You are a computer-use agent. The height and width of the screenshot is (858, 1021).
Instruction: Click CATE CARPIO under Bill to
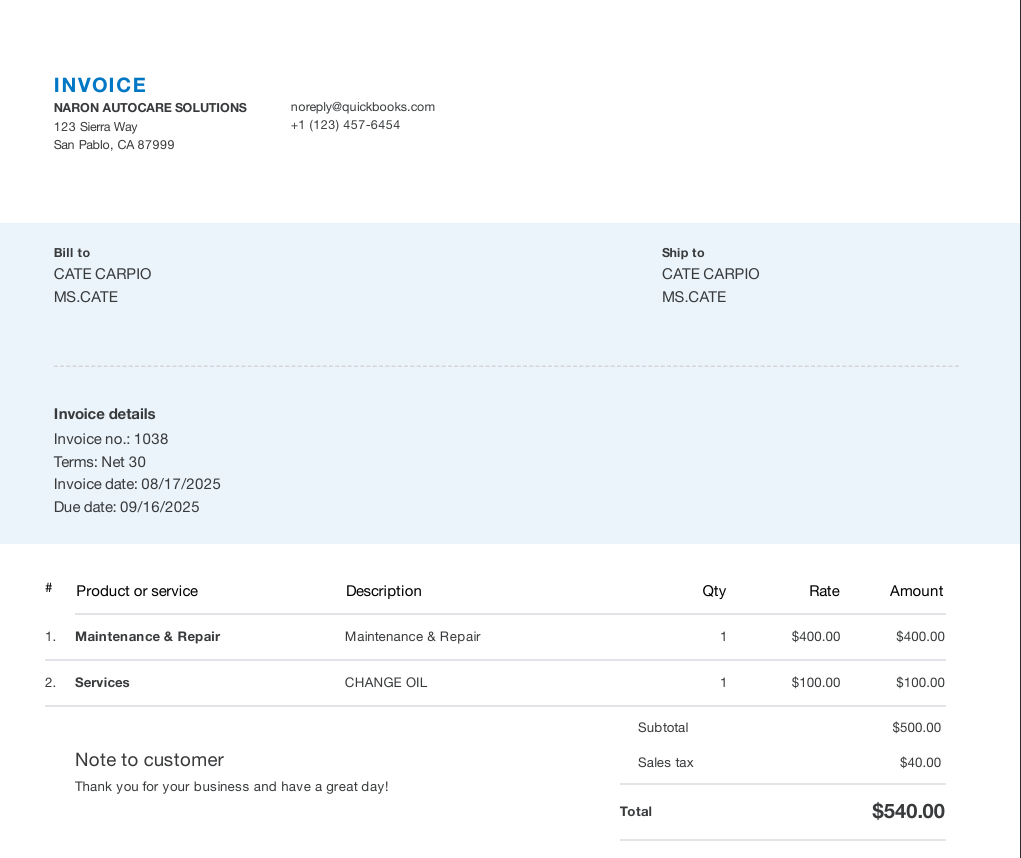pos(103,274)
